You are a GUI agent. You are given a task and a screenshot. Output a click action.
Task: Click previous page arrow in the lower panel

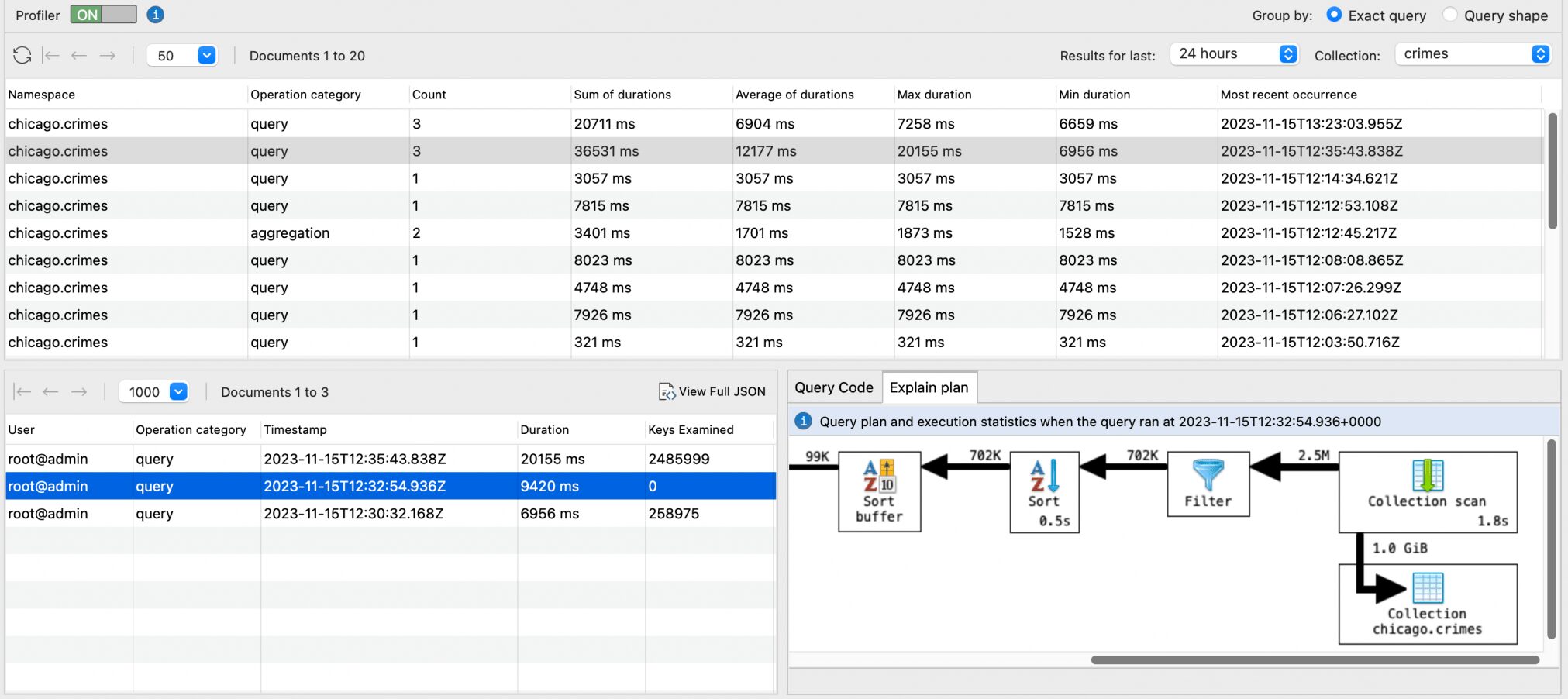(x=51, y=392)
